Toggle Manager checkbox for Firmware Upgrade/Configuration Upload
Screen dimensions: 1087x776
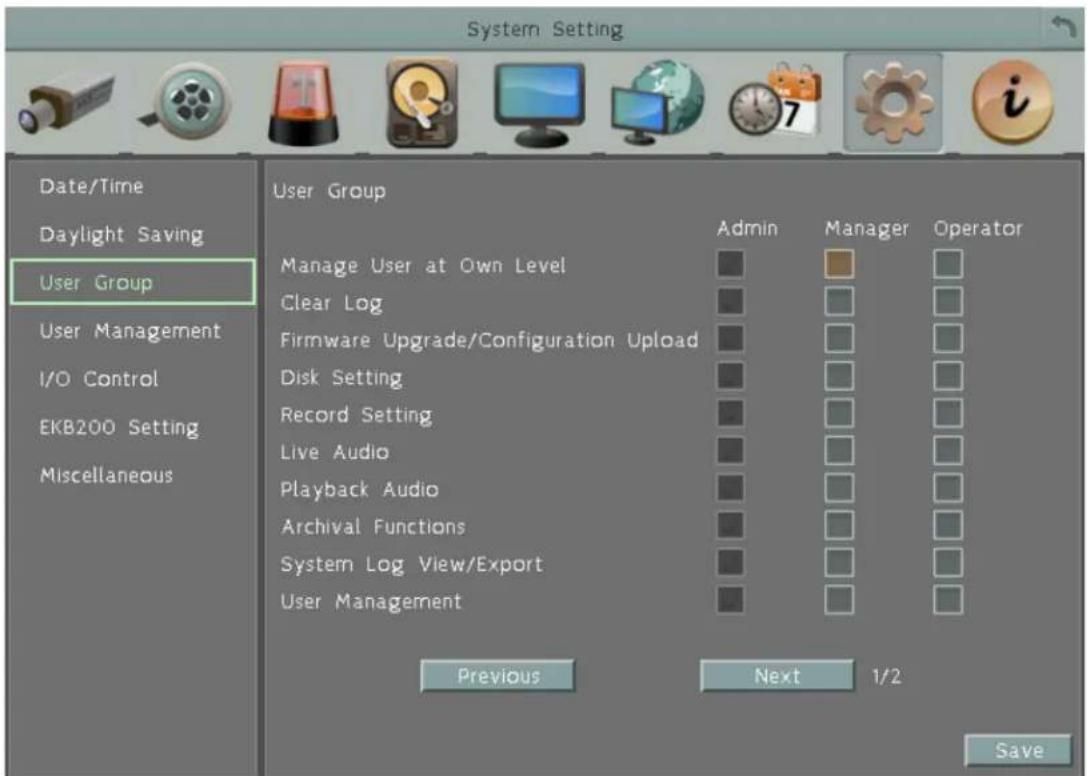pyautogui.click(x=839, y=339)
